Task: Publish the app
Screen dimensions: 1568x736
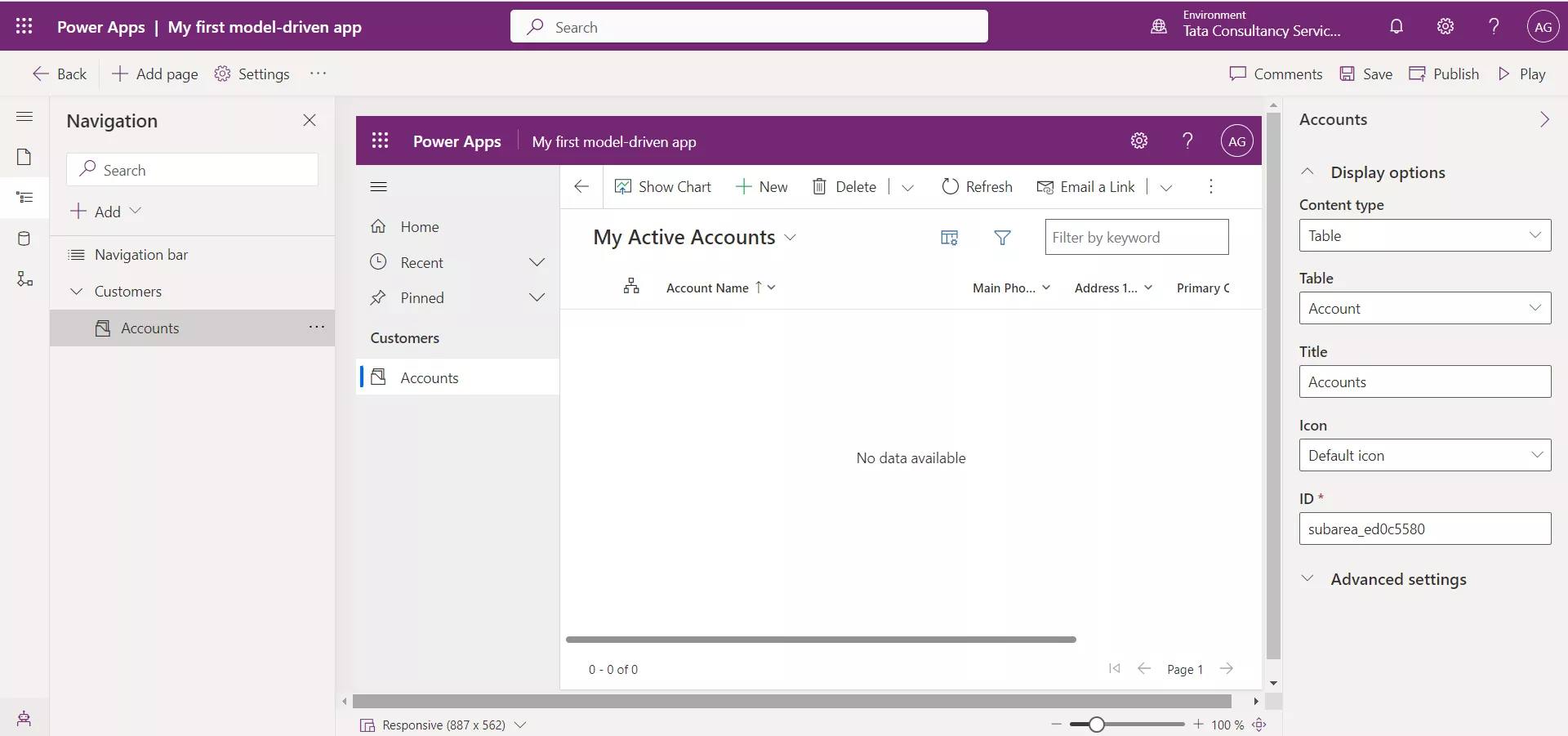Action: (1444, 74)
